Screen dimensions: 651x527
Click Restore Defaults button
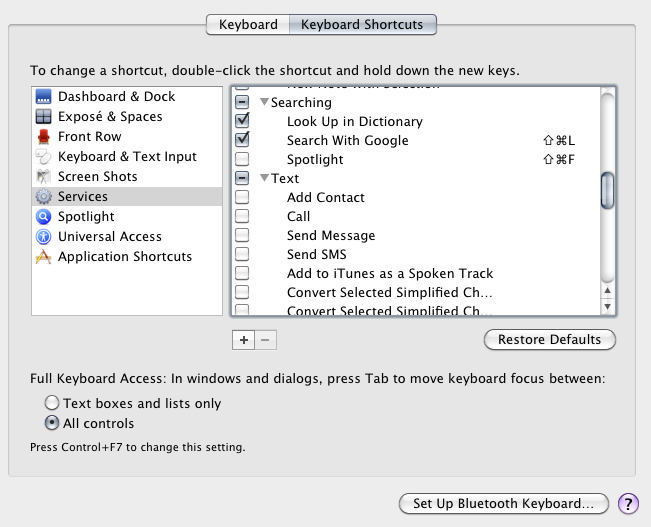tap(550, 340)
